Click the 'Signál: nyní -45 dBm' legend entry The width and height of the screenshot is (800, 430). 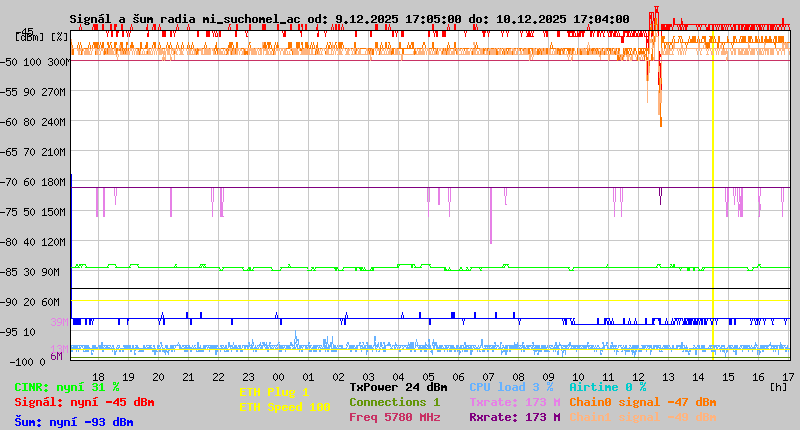(x=84, y=402)
